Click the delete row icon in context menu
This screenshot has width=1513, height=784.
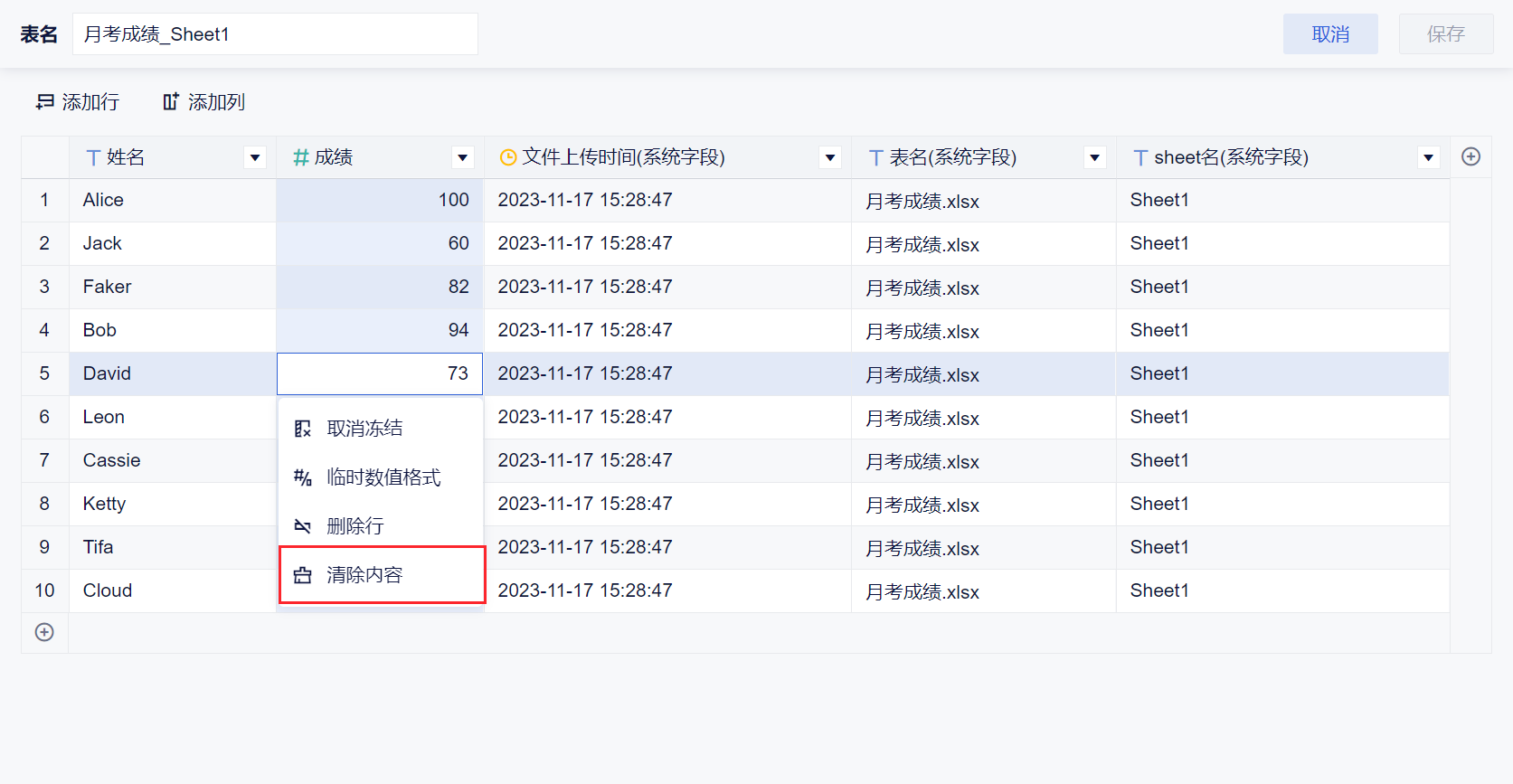pyautogui.click(x=303, y=526)
